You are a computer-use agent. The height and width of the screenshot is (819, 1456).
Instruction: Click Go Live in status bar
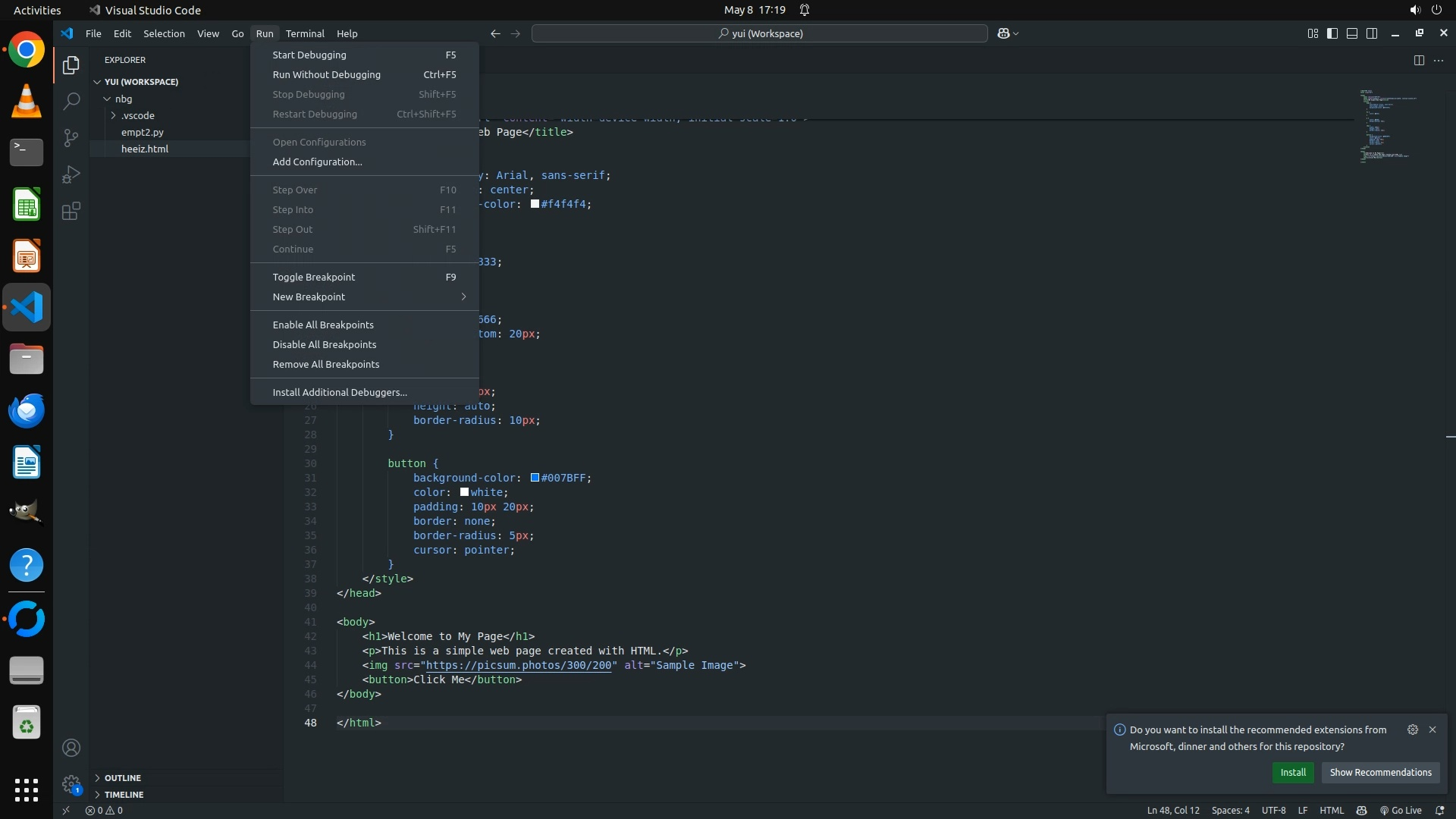click(1401, 810)
